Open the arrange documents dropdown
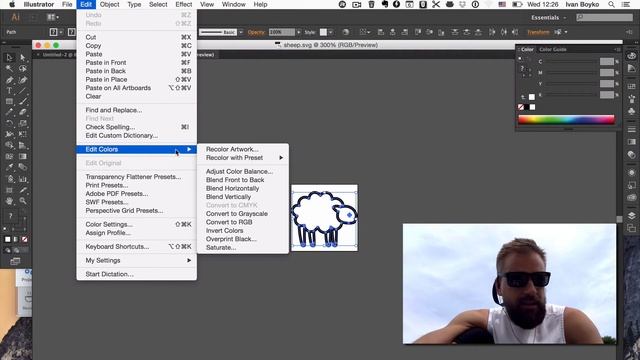This screenshot has width=640, height=360. click(x=53, y=17)
